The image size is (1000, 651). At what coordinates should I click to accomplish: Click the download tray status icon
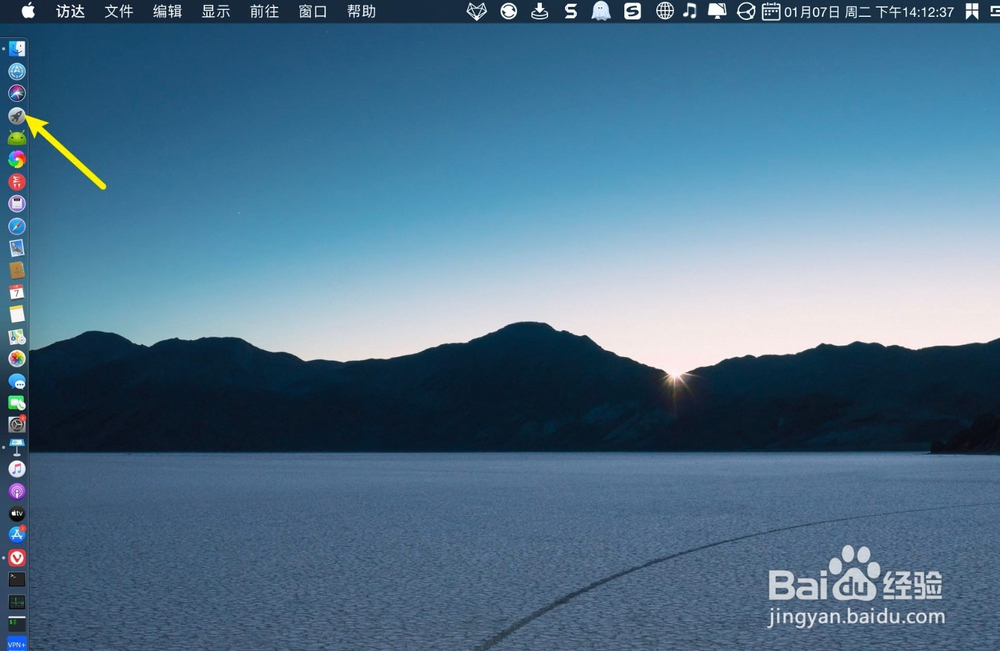pyautogui.click(x=540, y=11)
